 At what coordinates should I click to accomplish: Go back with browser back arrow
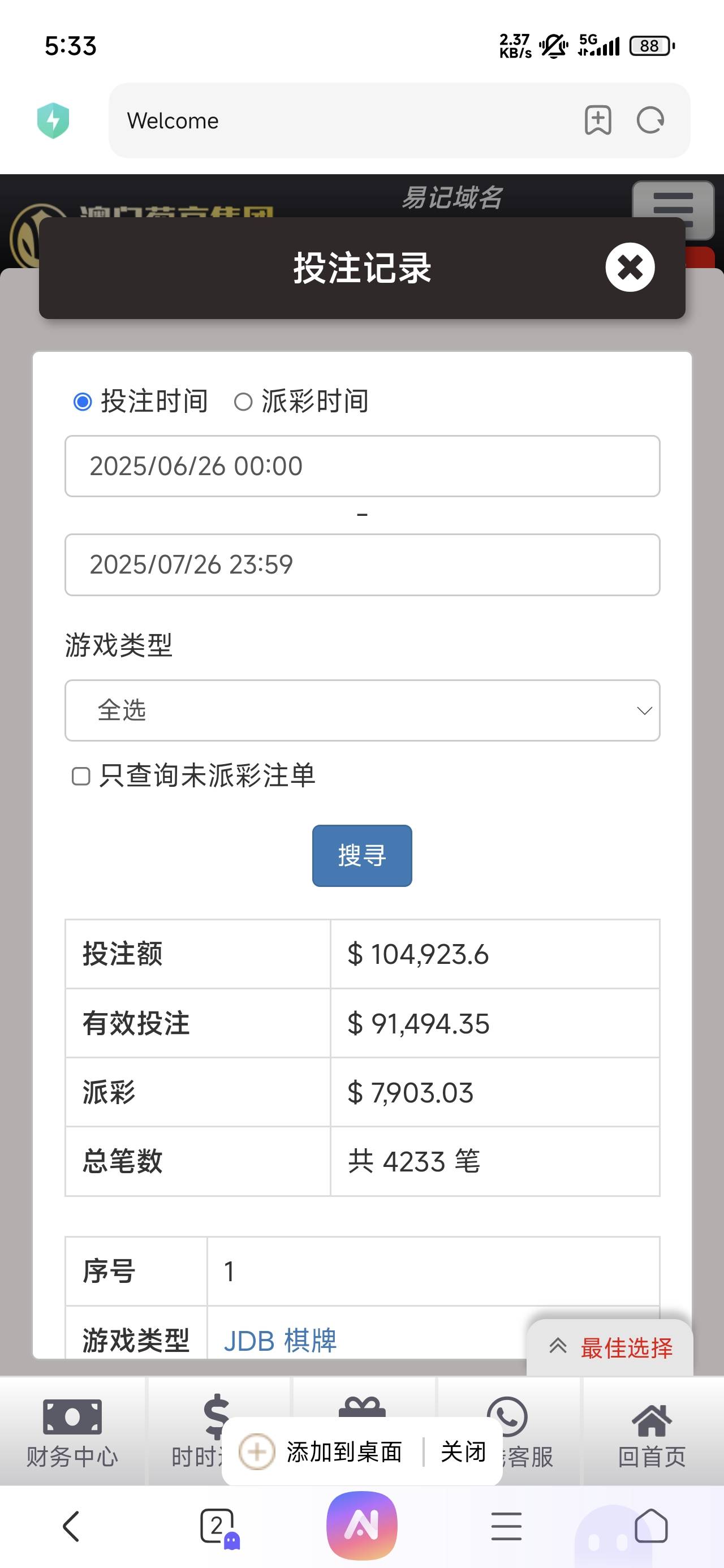[71, 1527]
